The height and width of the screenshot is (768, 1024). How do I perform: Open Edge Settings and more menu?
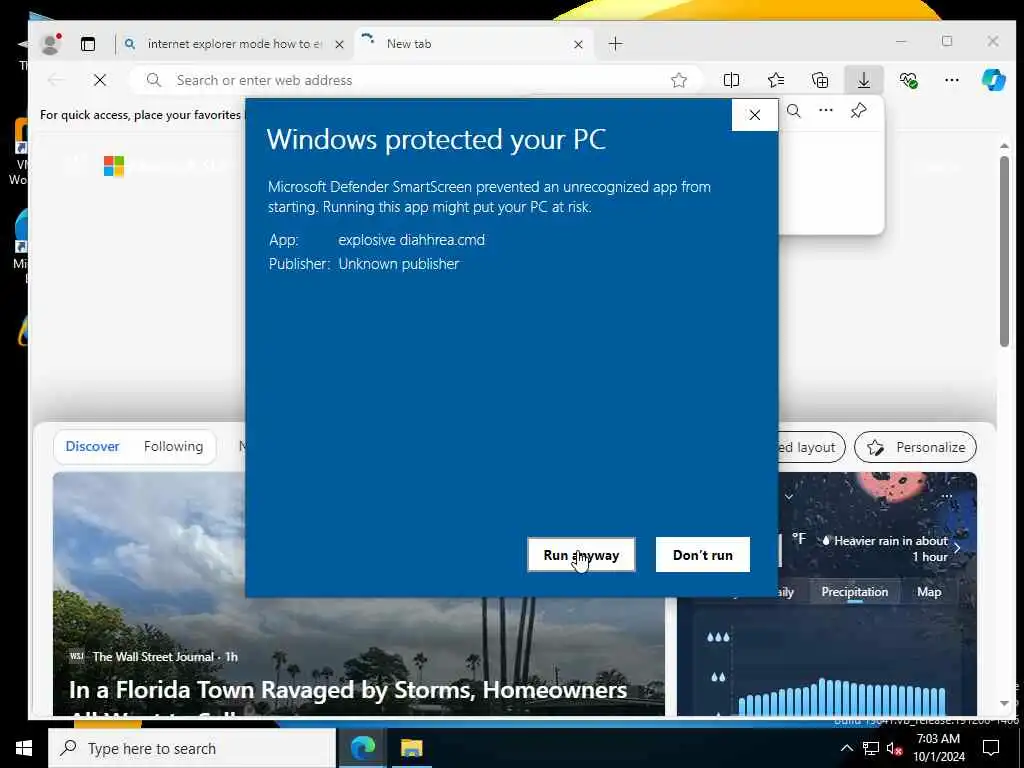point(952,80)
